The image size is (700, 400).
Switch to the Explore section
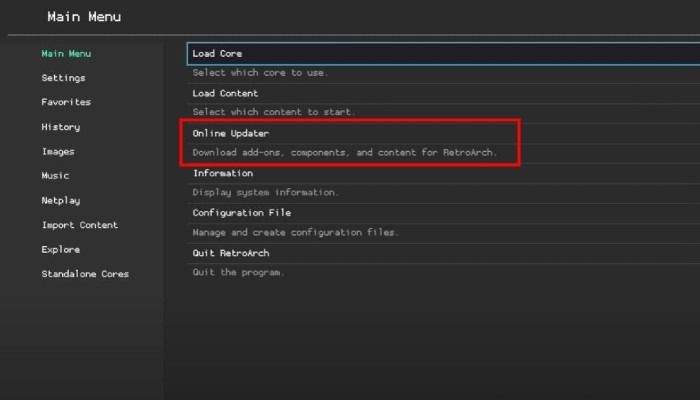click(x=60, y=250)
